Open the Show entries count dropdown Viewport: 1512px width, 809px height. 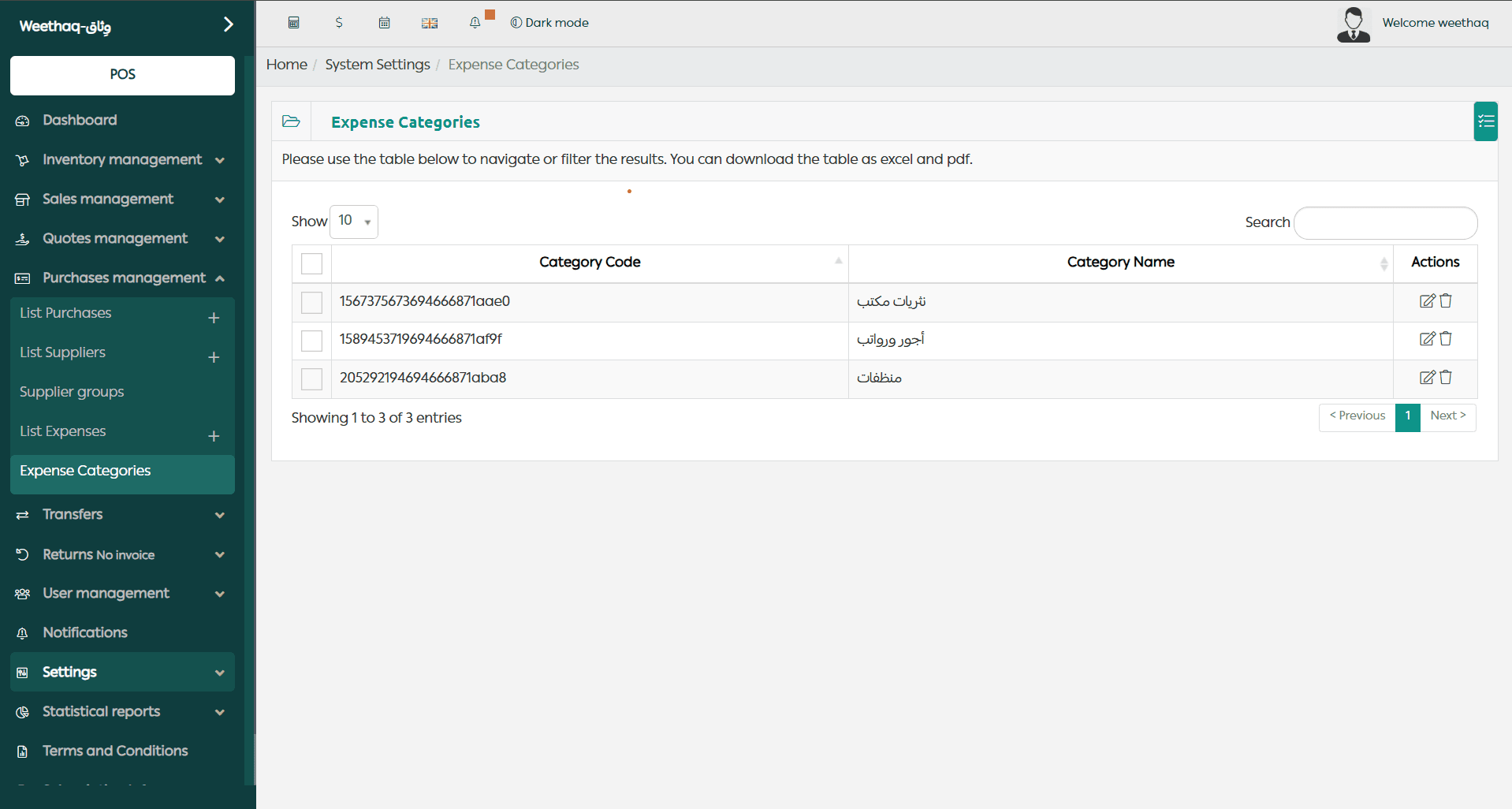pyautogui.click(x=353, y=222)
